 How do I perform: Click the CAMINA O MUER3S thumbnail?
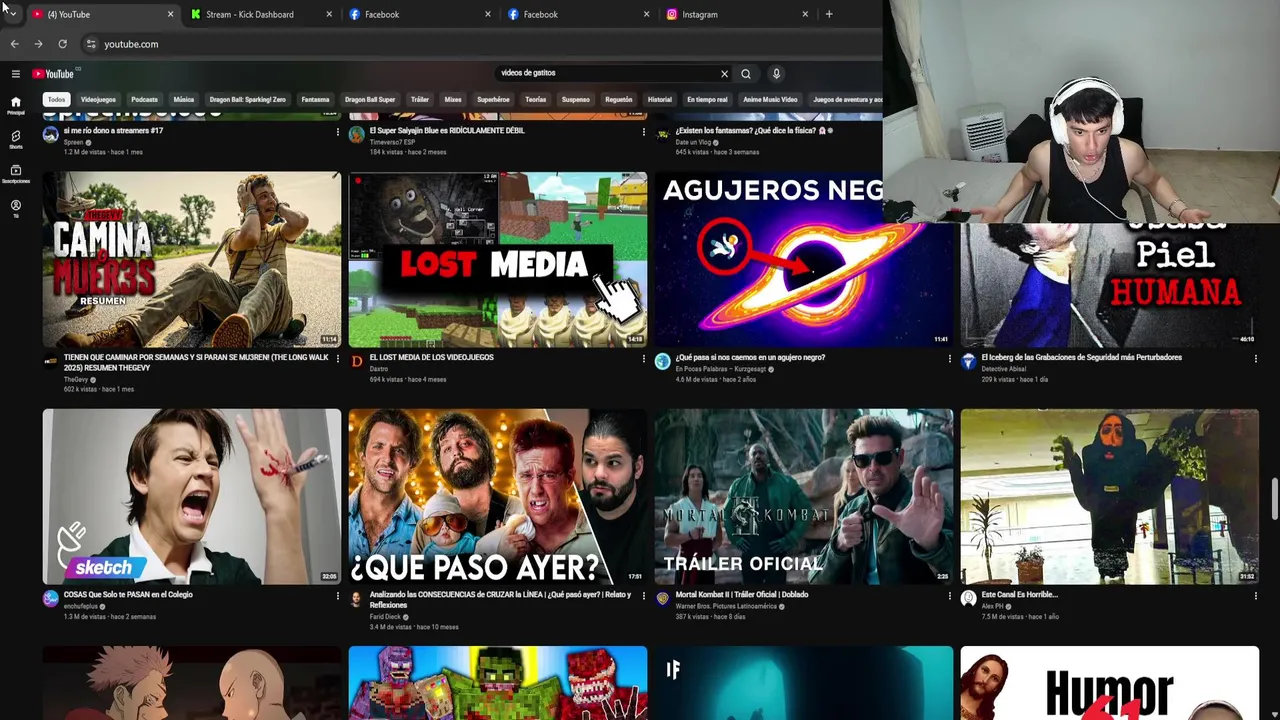pos(192,260)
